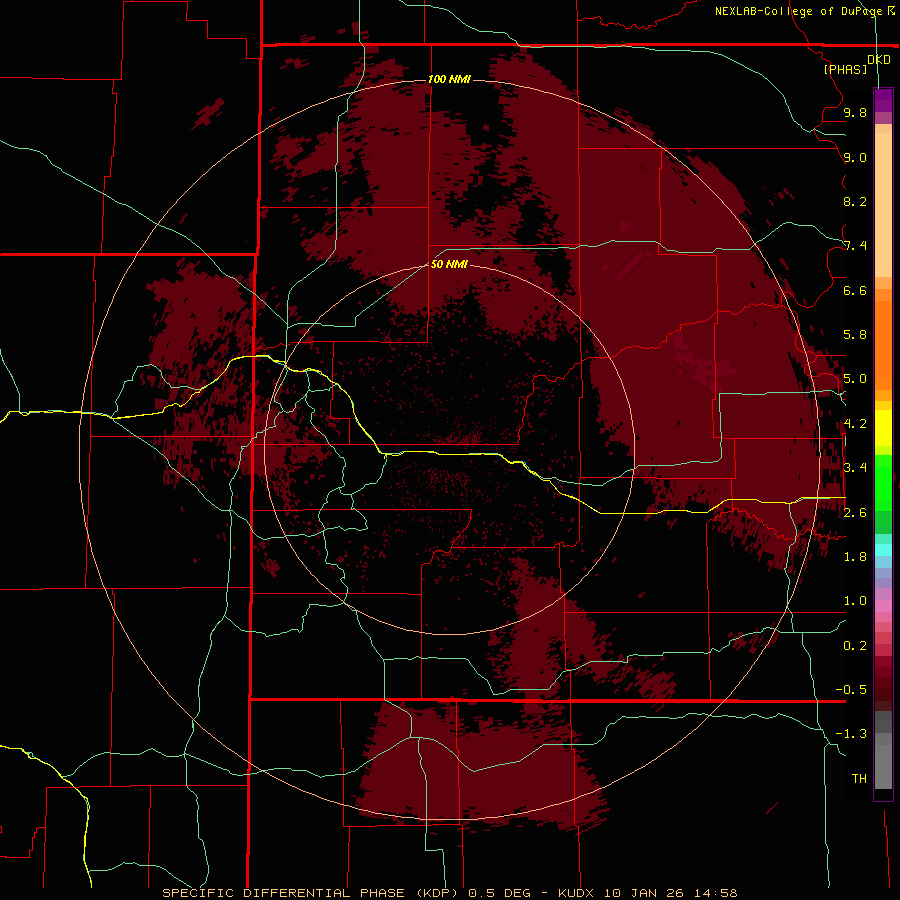Click the 6.6 scale value
This screenshot has width=900, height=900.
[855, 290]
